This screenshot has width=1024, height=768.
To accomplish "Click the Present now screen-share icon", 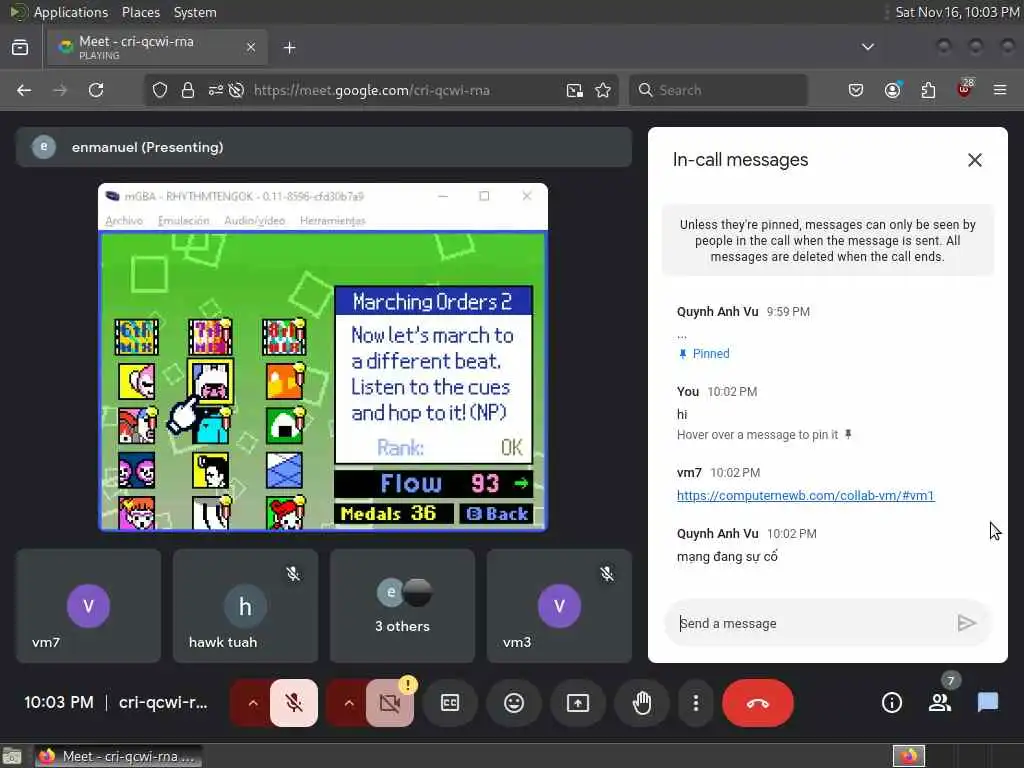I will 578,703.
